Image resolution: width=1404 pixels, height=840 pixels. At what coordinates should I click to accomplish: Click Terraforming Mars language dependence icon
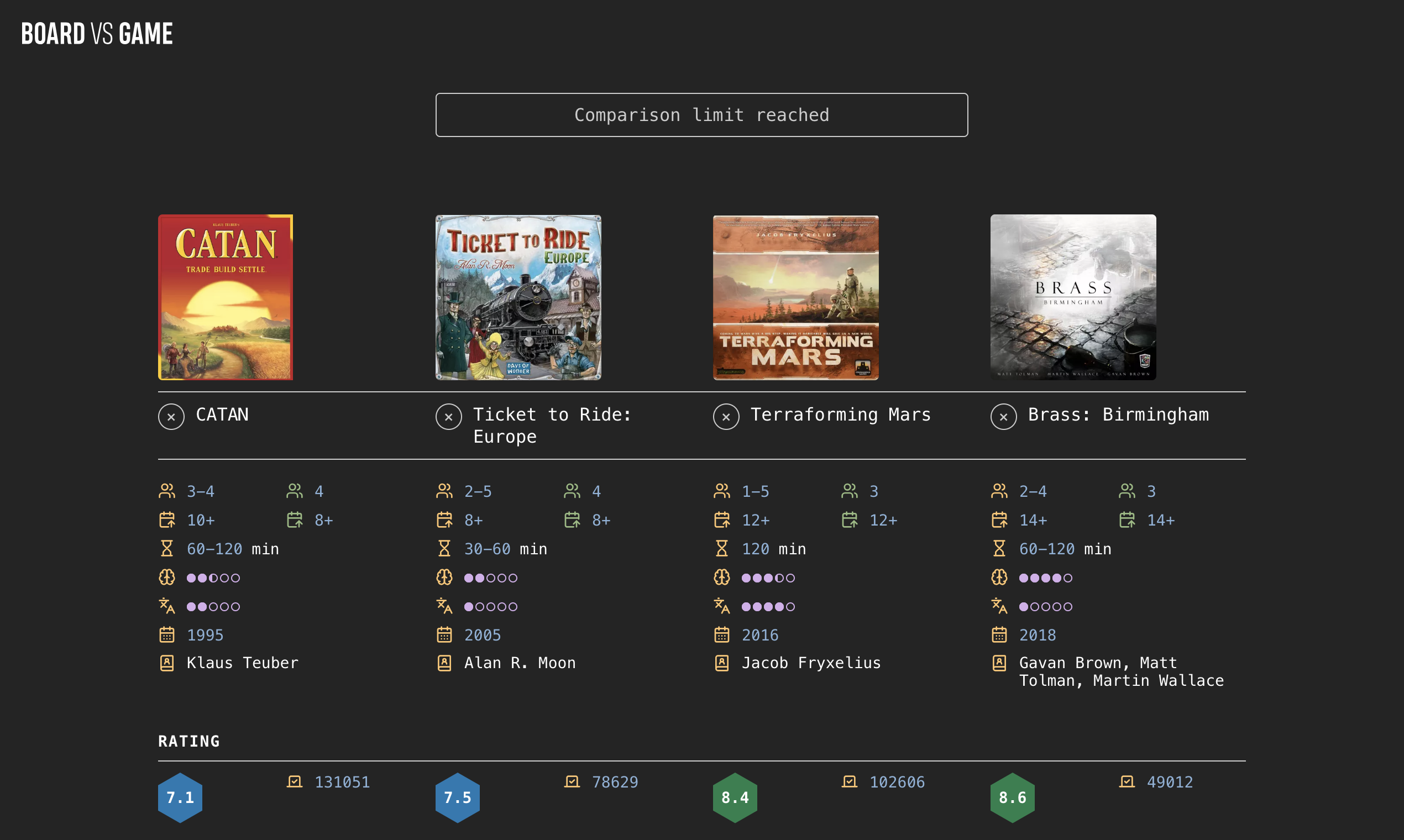pos(721,606)
